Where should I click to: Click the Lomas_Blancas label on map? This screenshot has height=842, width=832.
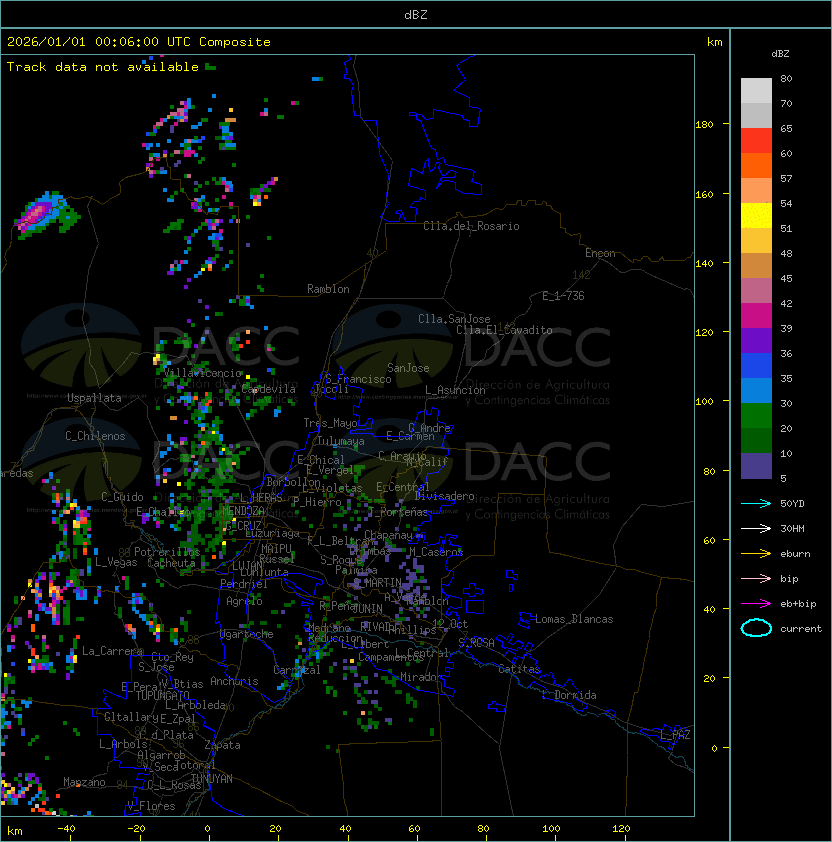(x=574, y=619)
